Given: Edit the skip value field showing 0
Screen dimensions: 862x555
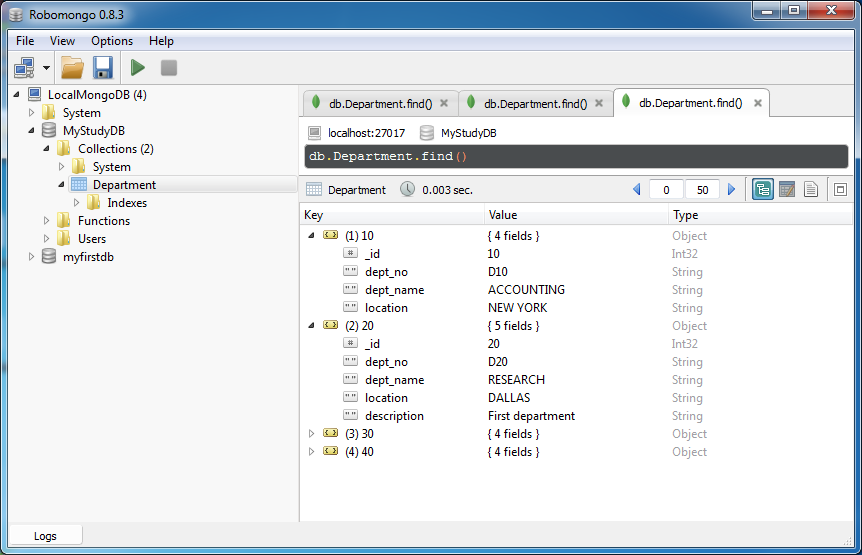Looking at the screenshot, I should point(666,190).
